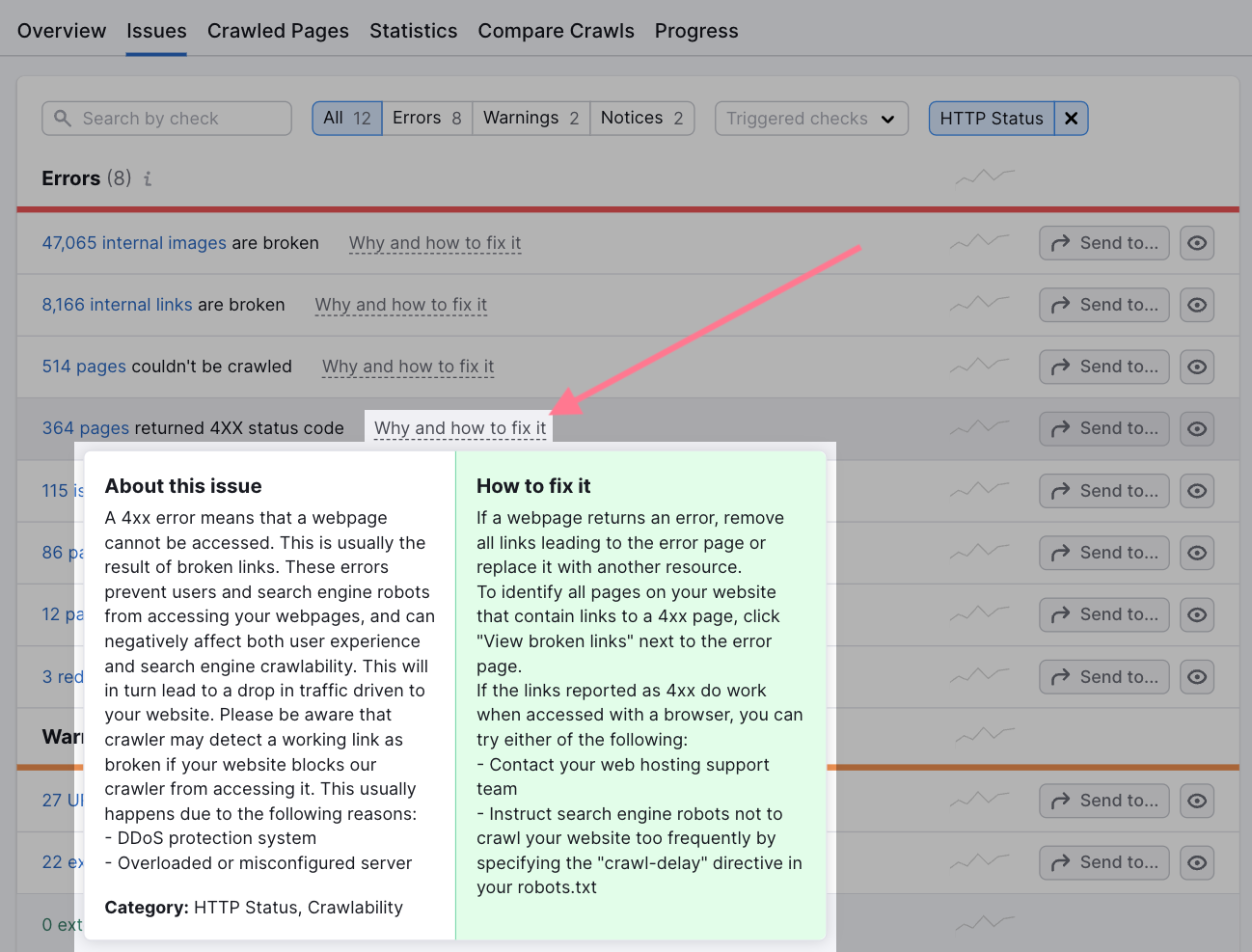Viewport: 1252px width, 952px height.
Task: Filter by All 12 issues
Action: [x=347, y=118]
